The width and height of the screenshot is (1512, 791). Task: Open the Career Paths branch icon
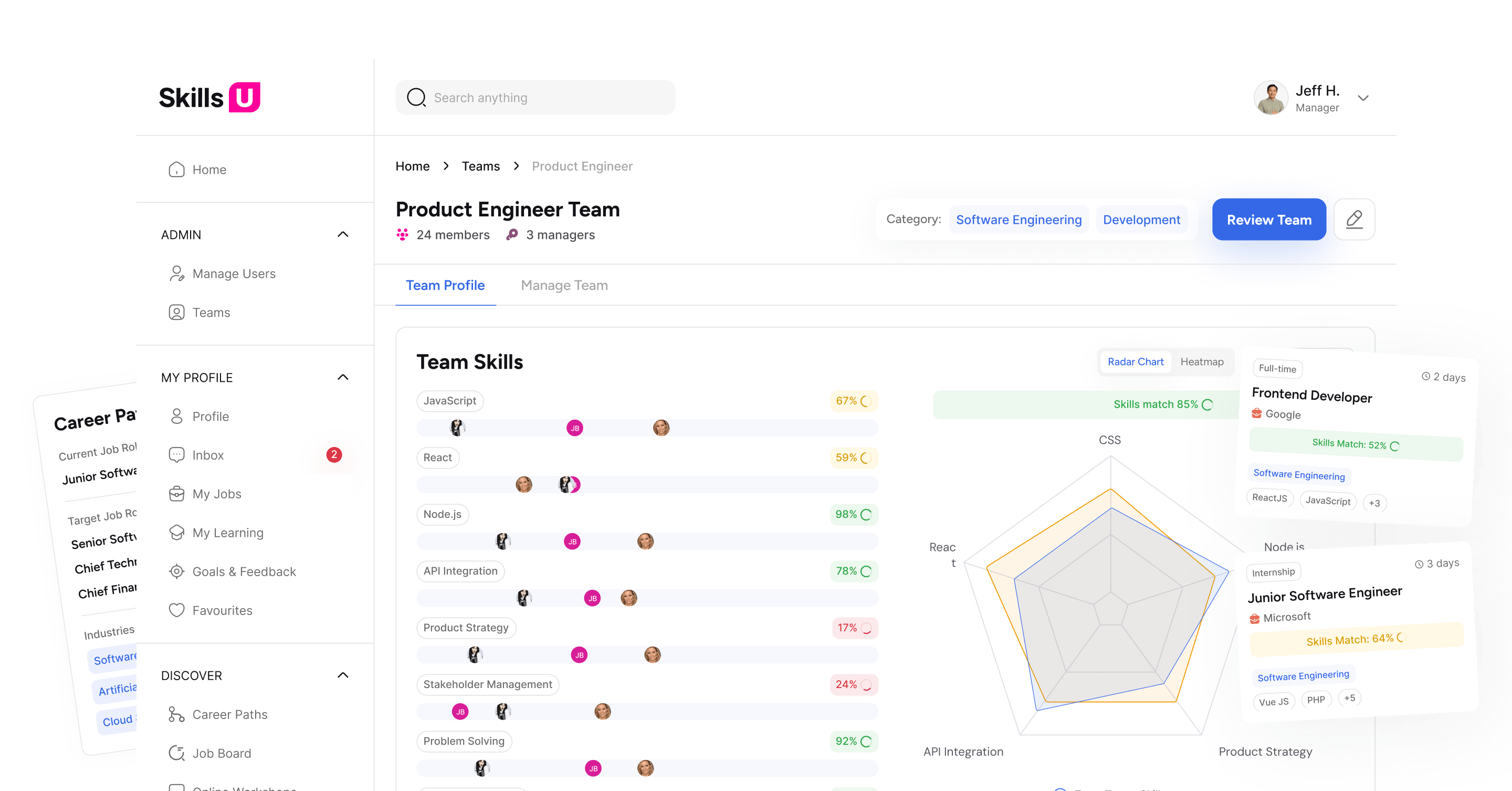(x=176, y=714)
